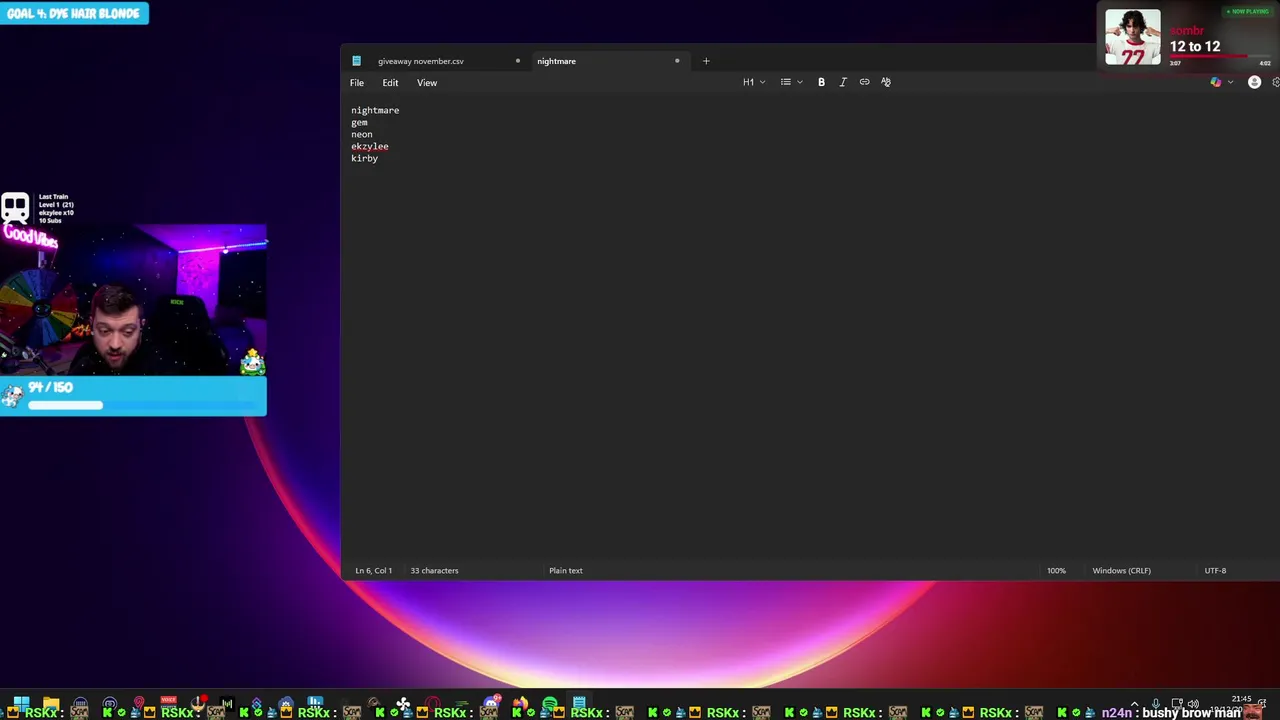Screen dimensions: 1280x720
Task: Add a new Notepad tab
Action: point(706,61)
